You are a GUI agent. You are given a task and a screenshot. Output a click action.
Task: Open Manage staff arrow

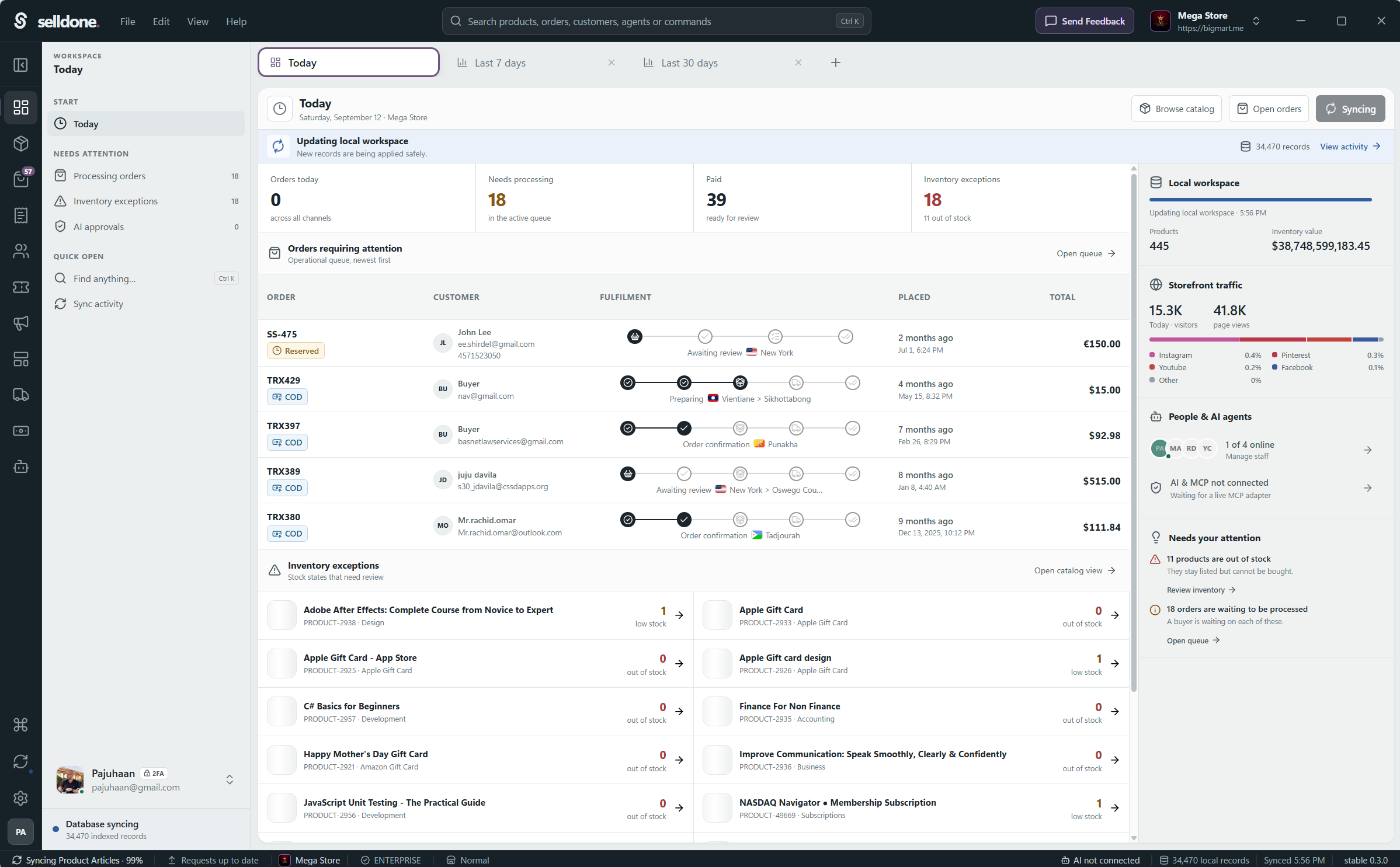click(x=1368, y=450)
